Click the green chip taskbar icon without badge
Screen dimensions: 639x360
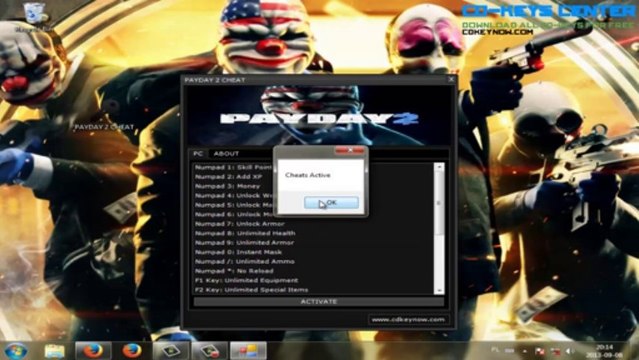click(x=170, y=351)
